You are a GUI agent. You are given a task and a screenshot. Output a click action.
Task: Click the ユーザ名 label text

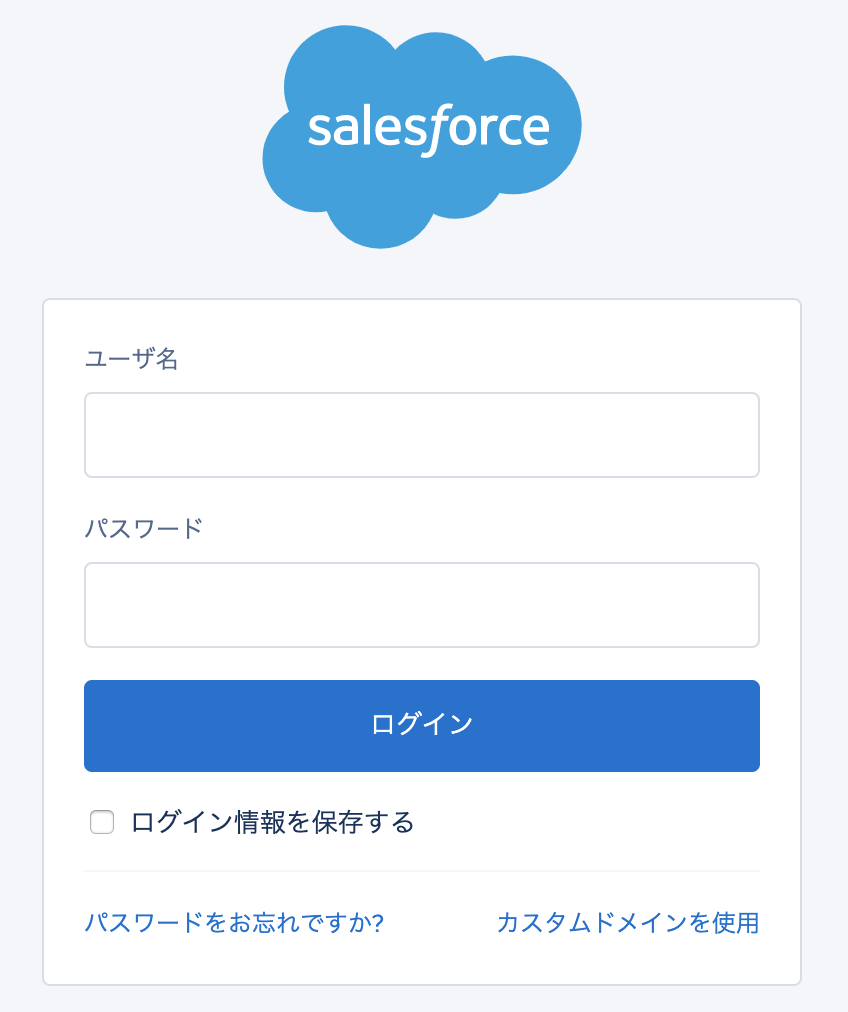(x=132, y=358)
